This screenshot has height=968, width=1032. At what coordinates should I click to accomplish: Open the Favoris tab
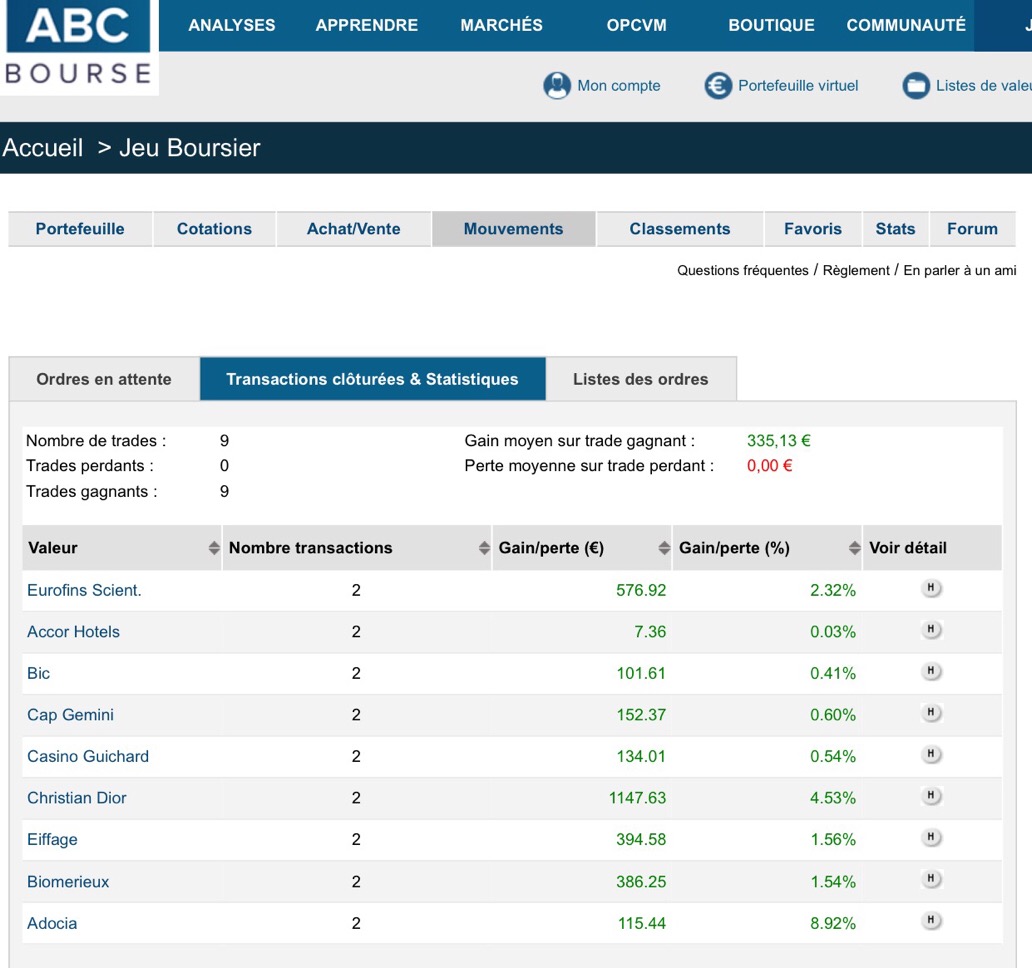pos(813,229)
